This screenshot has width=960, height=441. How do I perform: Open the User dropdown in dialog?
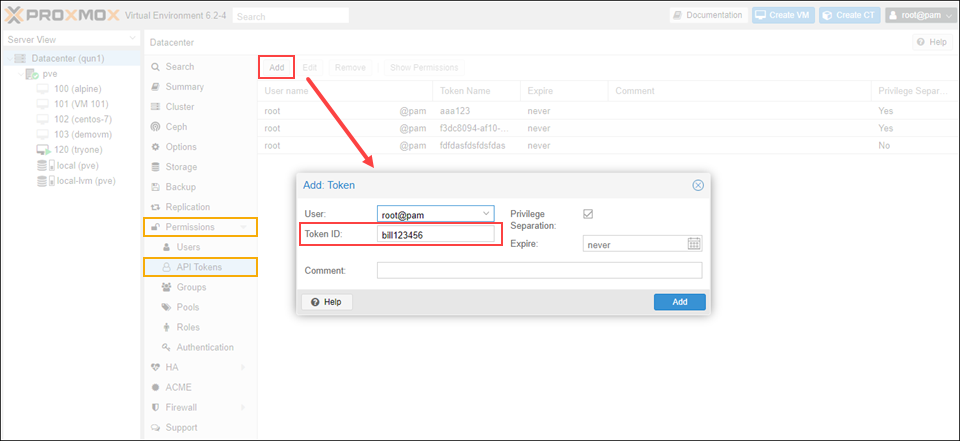pyautogui.click(x=486, y=213)
